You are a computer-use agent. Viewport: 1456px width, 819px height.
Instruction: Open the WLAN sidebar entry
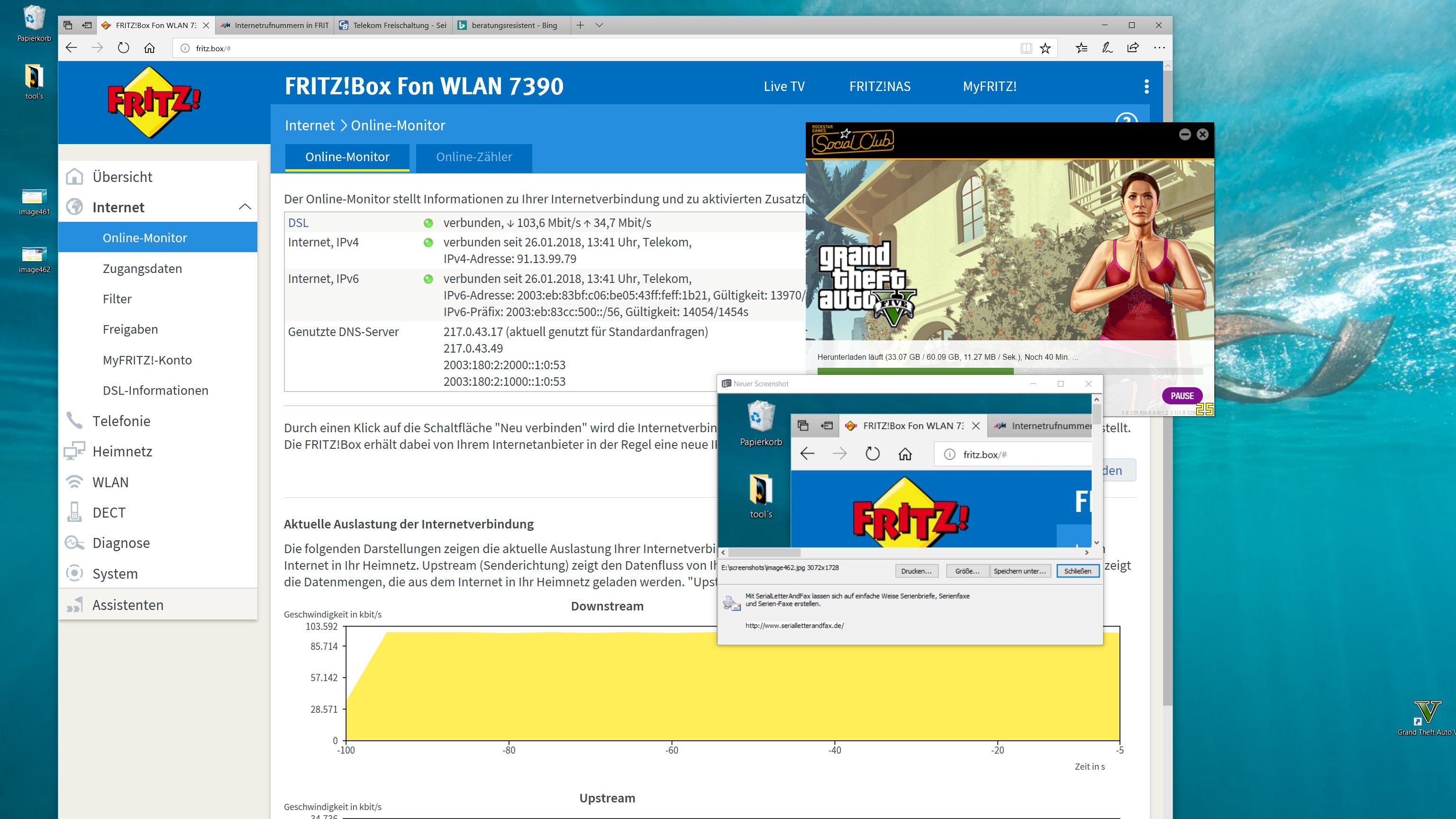pyautogui.click(x=110, y=482)
